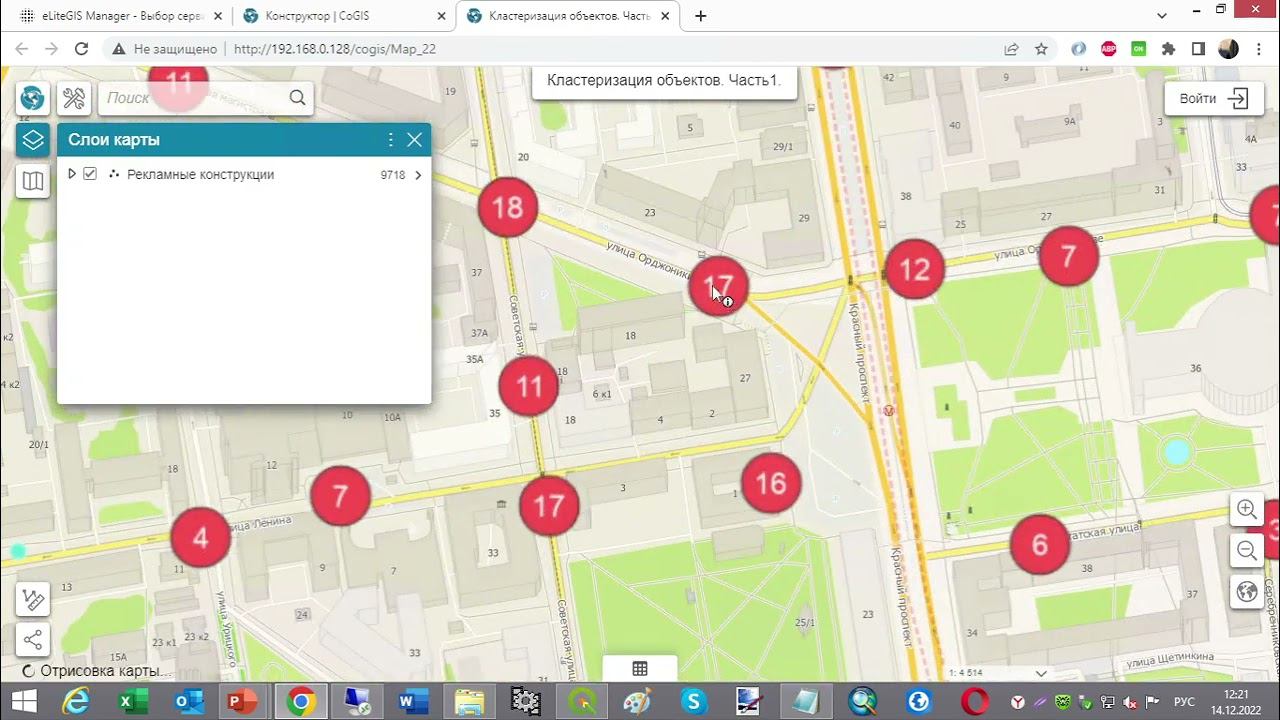Zoom in on the map
The width and height of the screenshot is (1280, 720).
pos(1247,509)
